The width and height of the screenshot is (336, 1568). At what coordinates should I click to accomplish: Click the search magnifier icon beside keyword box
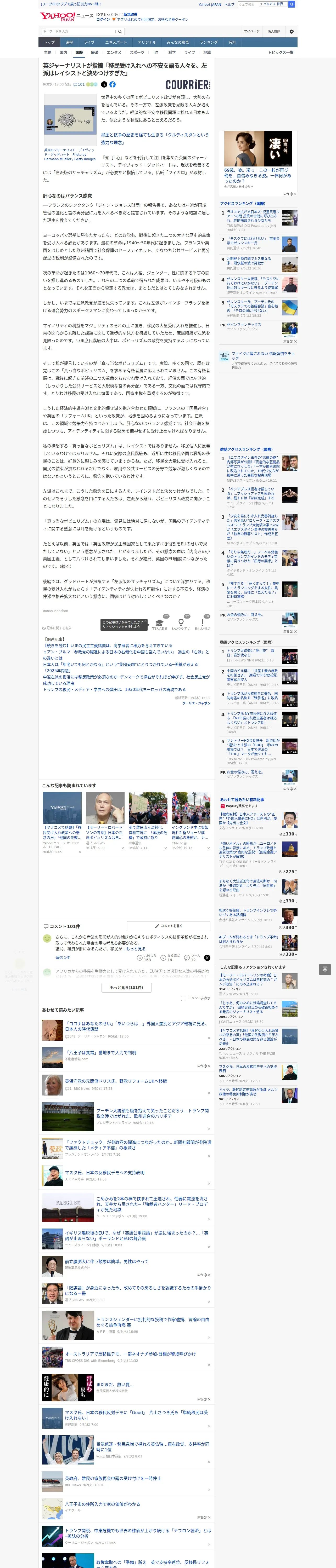coord(120,32)
